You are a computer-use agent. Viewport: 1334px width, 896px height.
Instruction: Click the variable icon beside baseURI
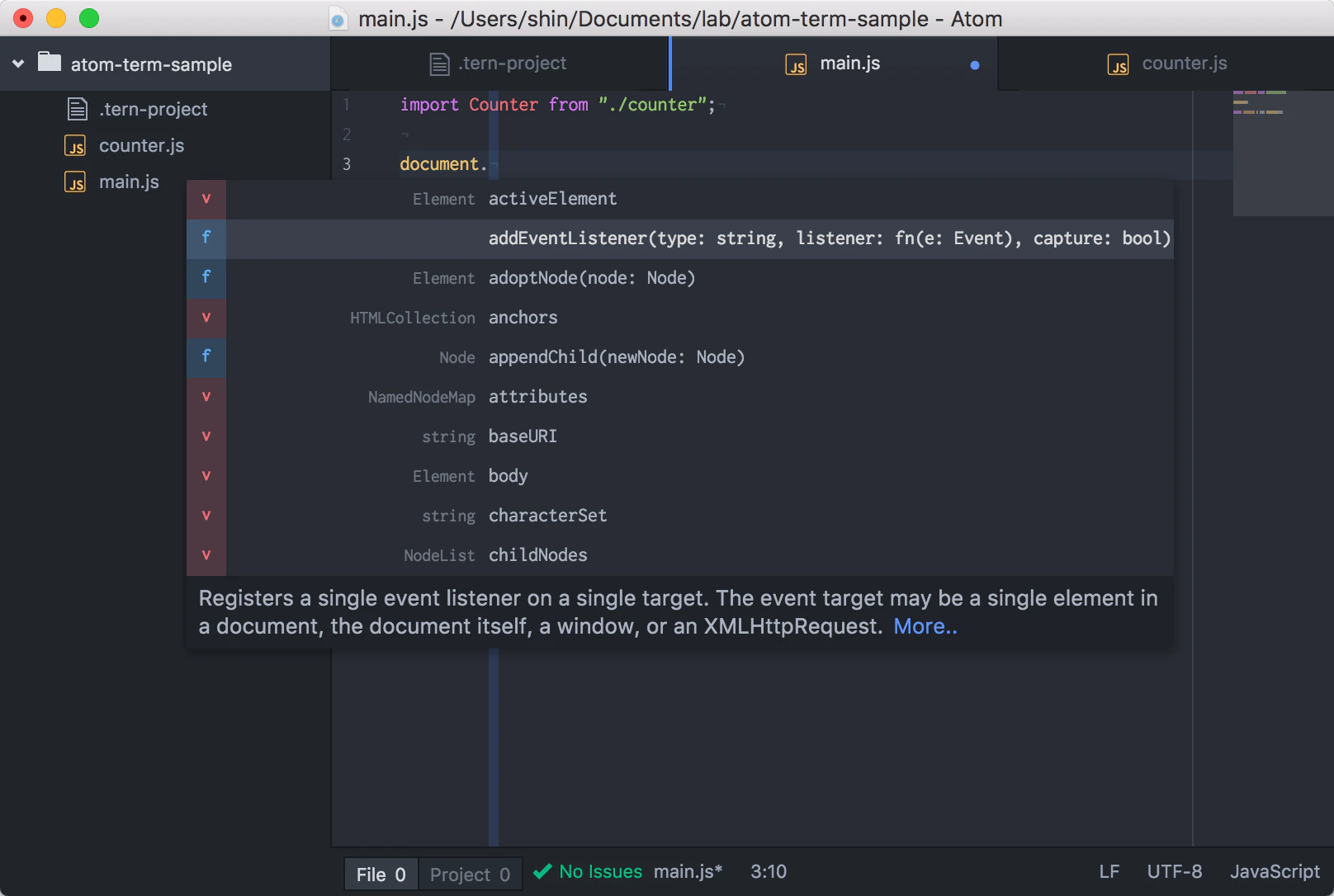(206, 436)
